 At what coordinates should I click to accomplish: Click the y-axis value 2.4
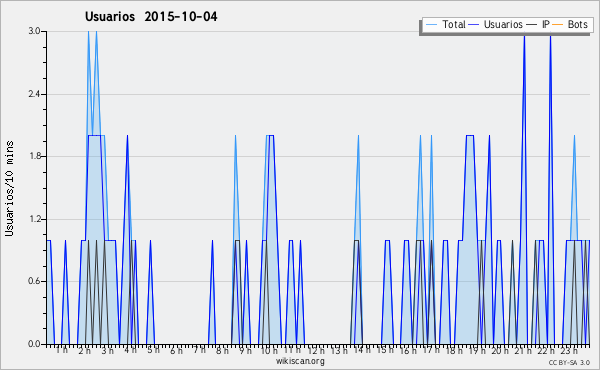click(34, 94)
